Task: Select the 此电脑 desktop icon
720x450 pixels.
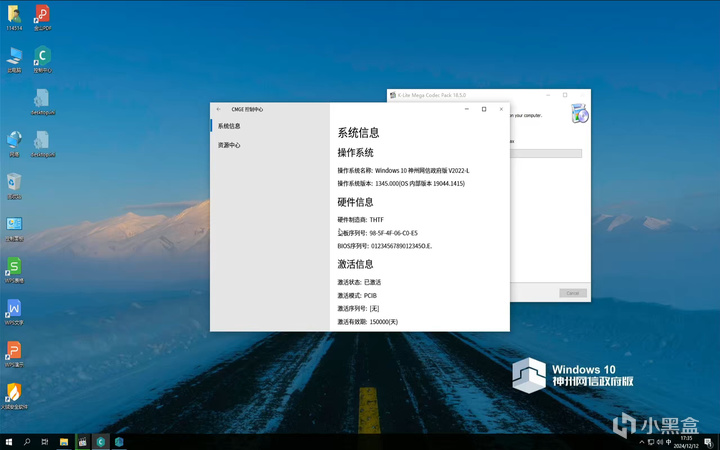Action: point(14,60)
